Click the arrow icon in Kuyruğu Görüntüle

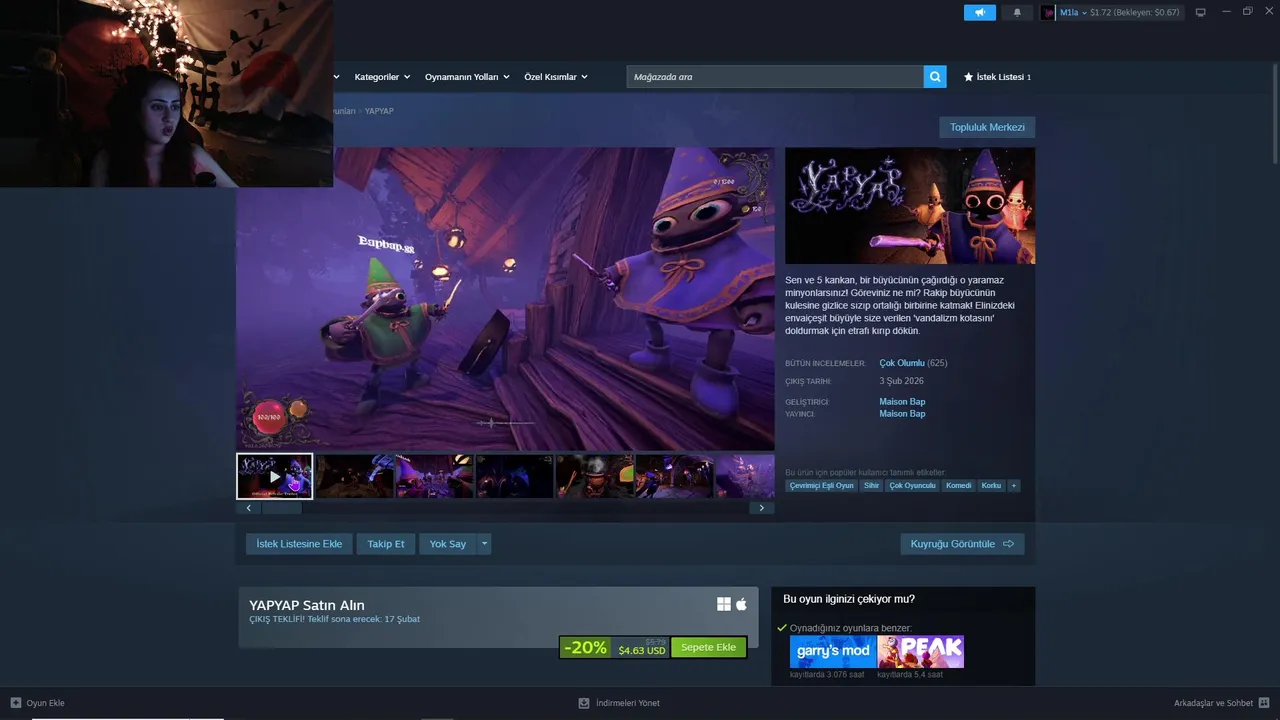1008,544
